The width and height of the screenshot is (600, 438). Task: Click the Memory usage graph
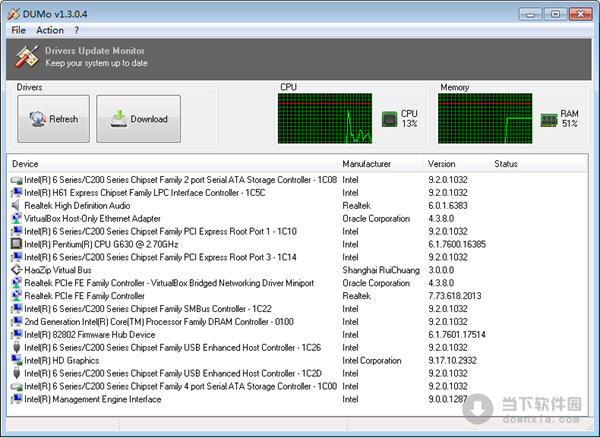point(485,119)
